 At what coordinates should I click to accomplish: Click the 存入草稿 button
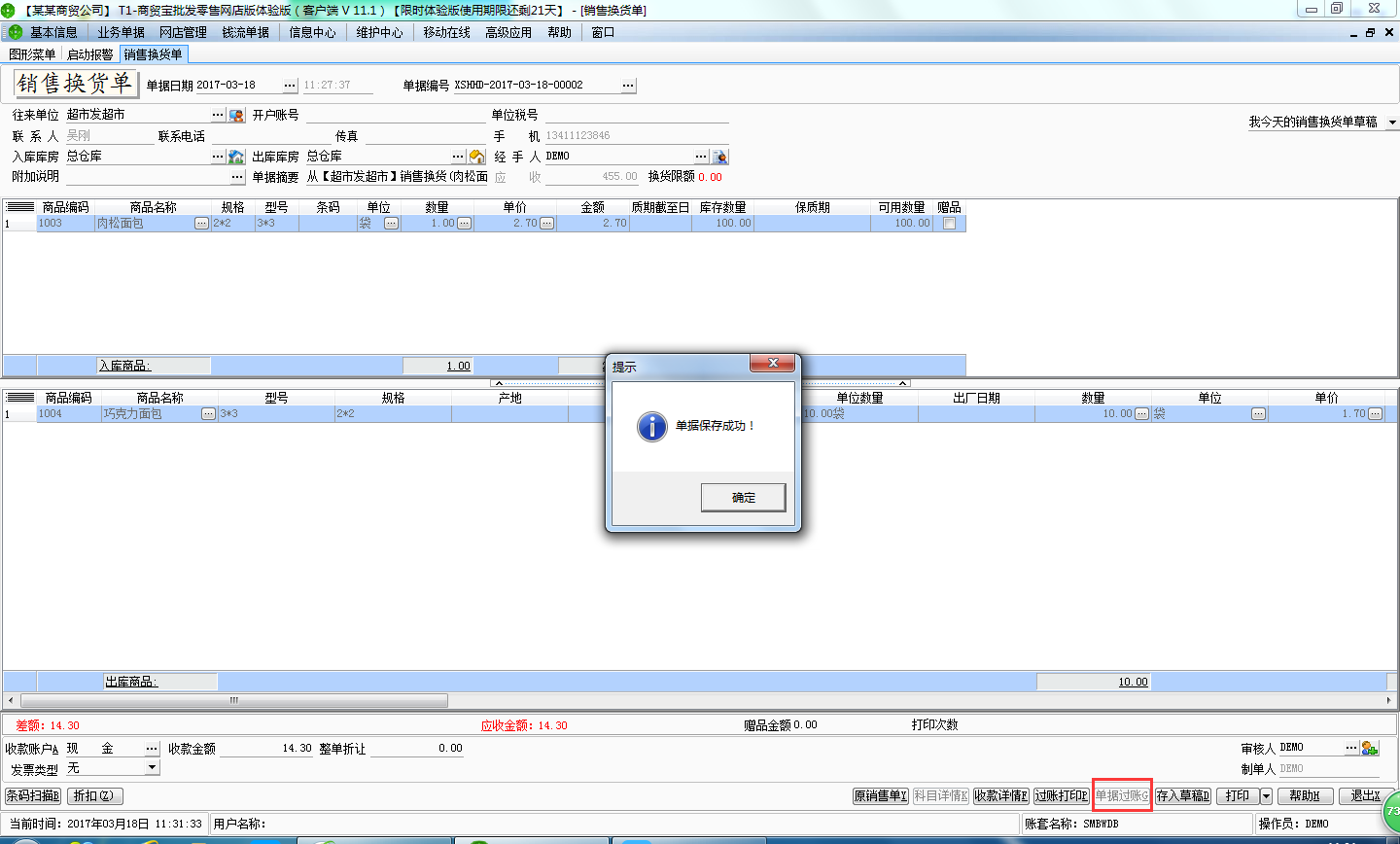[1182, 796]
